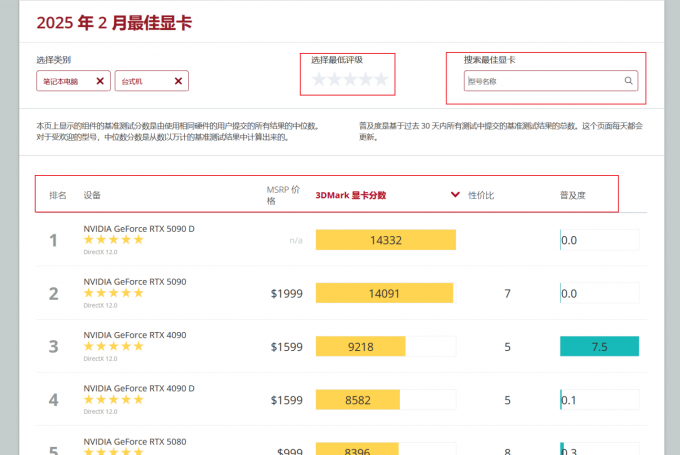The image size is (680, 455).
Task: Set minimum rating to two stars
Action: 334,79
